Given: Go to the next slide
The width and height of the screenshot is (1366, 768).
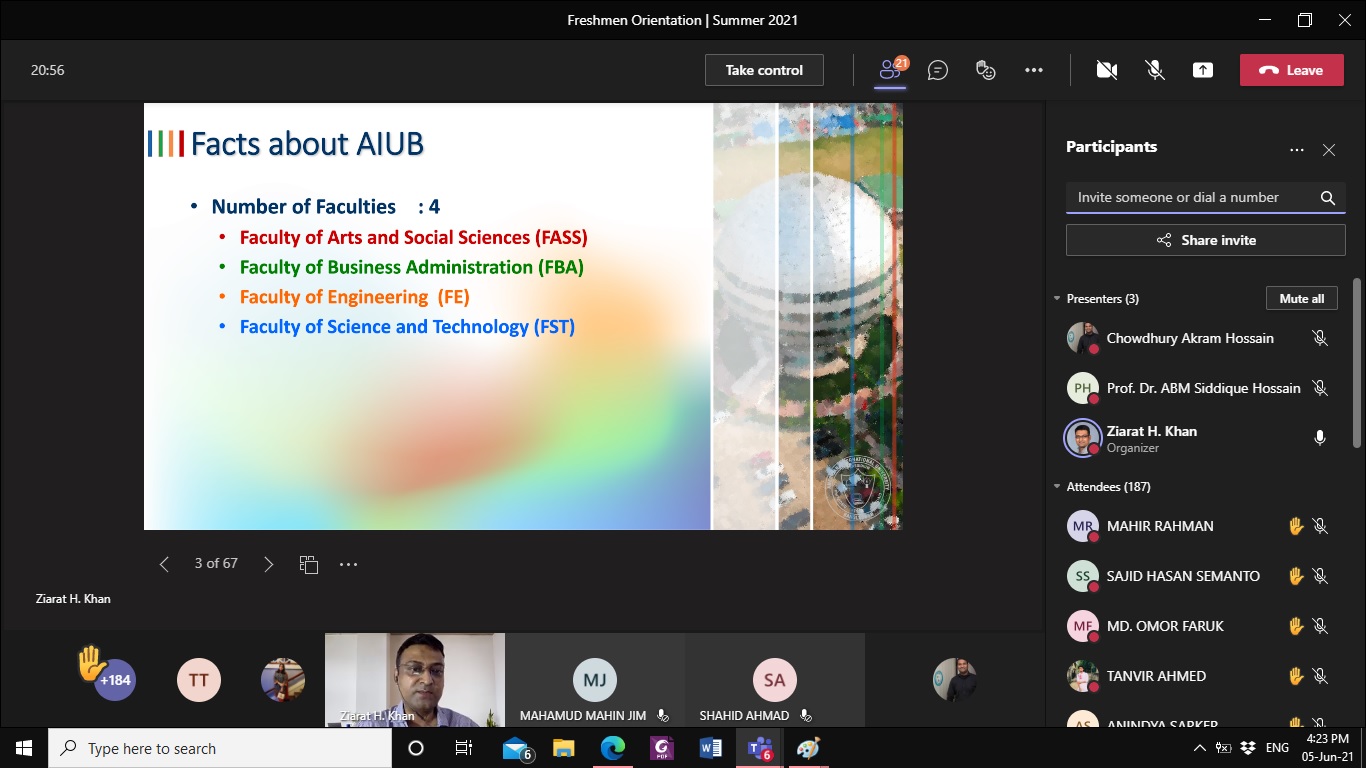Looking at the screenshot, I should [268, 564].
